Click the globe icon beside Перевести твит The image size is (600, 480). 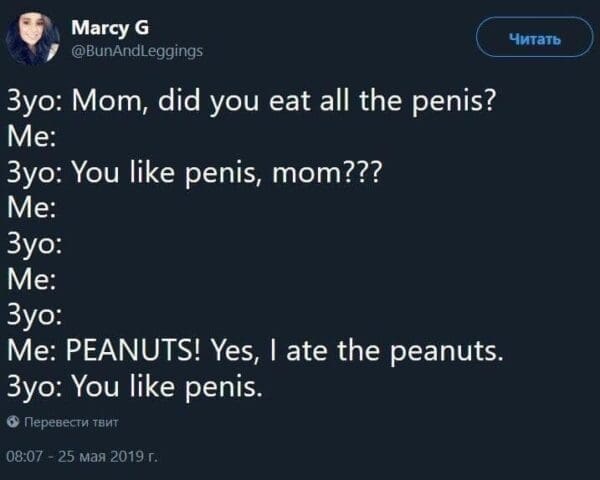click(13, 423)
